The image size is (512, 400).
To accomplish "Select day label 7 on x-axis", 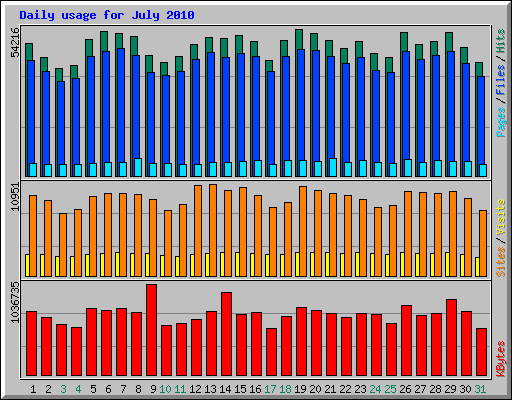I will point(123,389).
